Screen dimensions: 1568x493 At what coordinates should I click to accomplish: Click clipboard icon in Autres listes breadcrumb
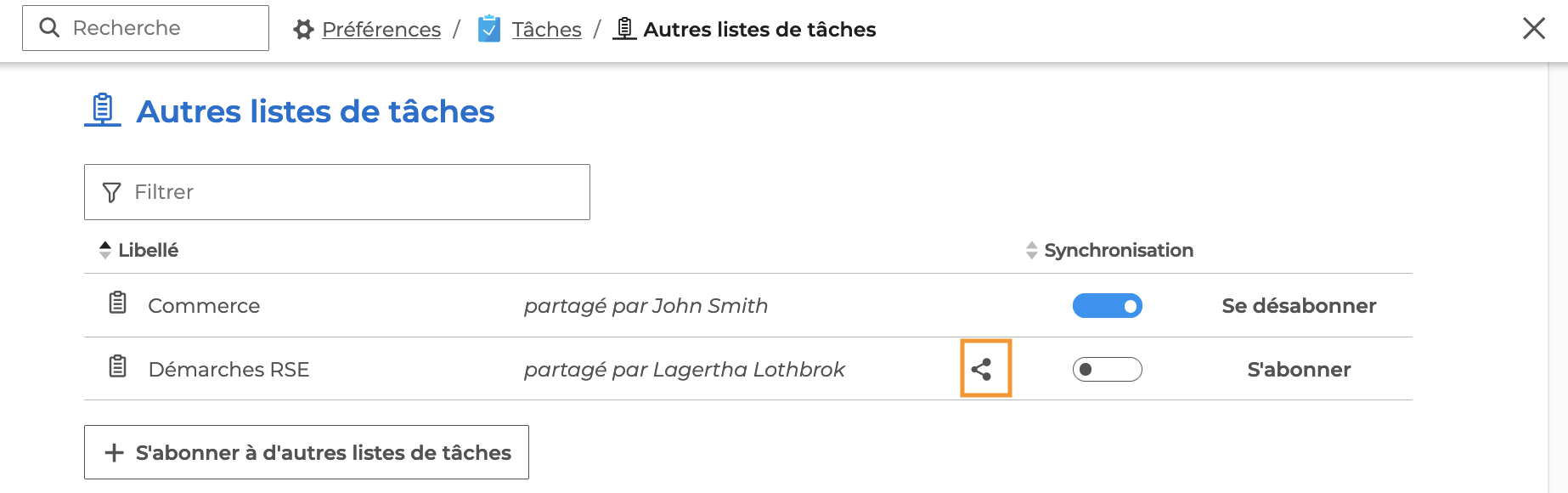point(624,29)
